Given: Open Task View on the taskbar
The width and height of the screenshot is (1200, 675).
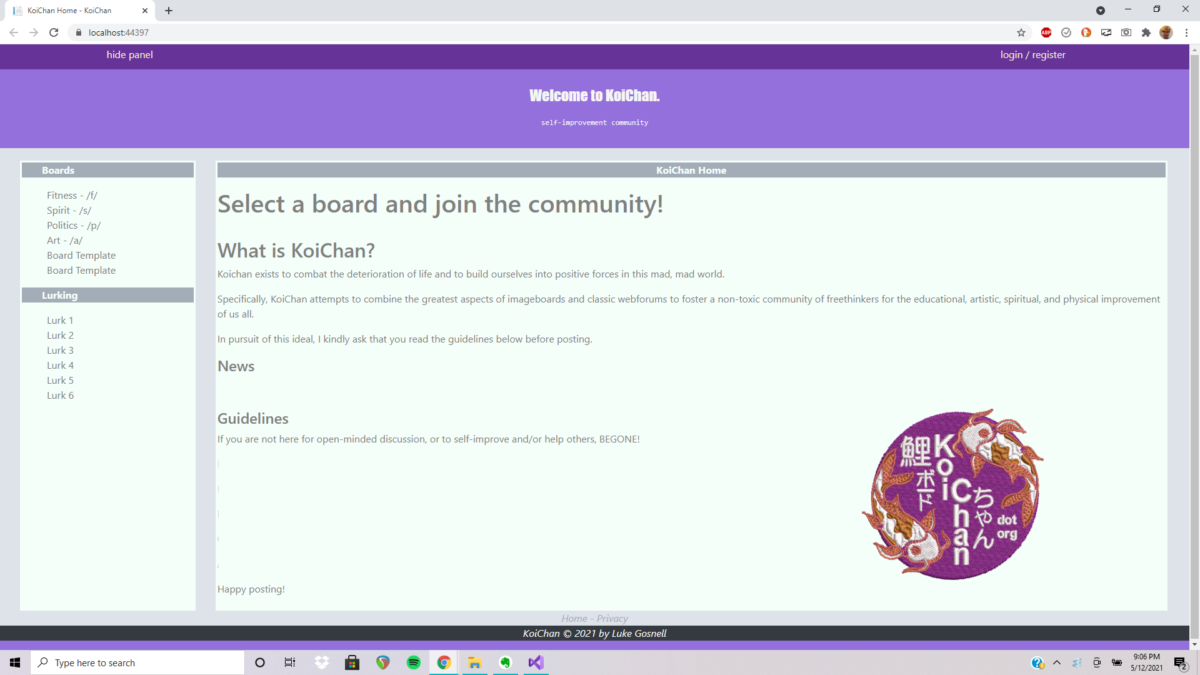Looking at the screenshot, I should [290, 662].
